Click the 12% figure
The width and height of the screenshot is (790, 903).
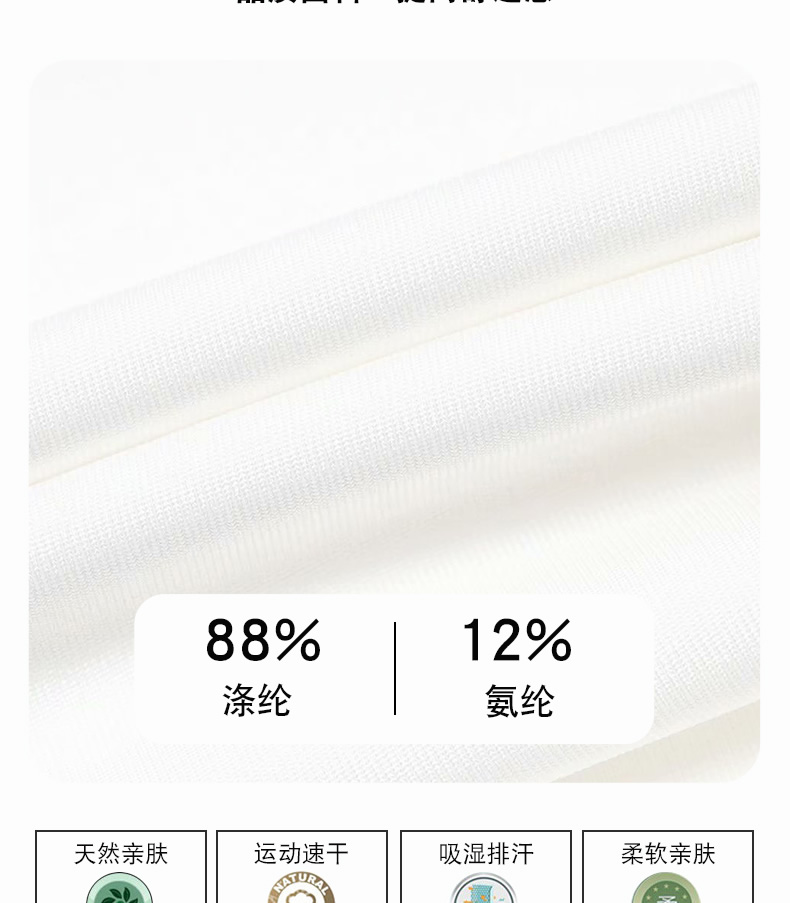[x=516, y=640]
